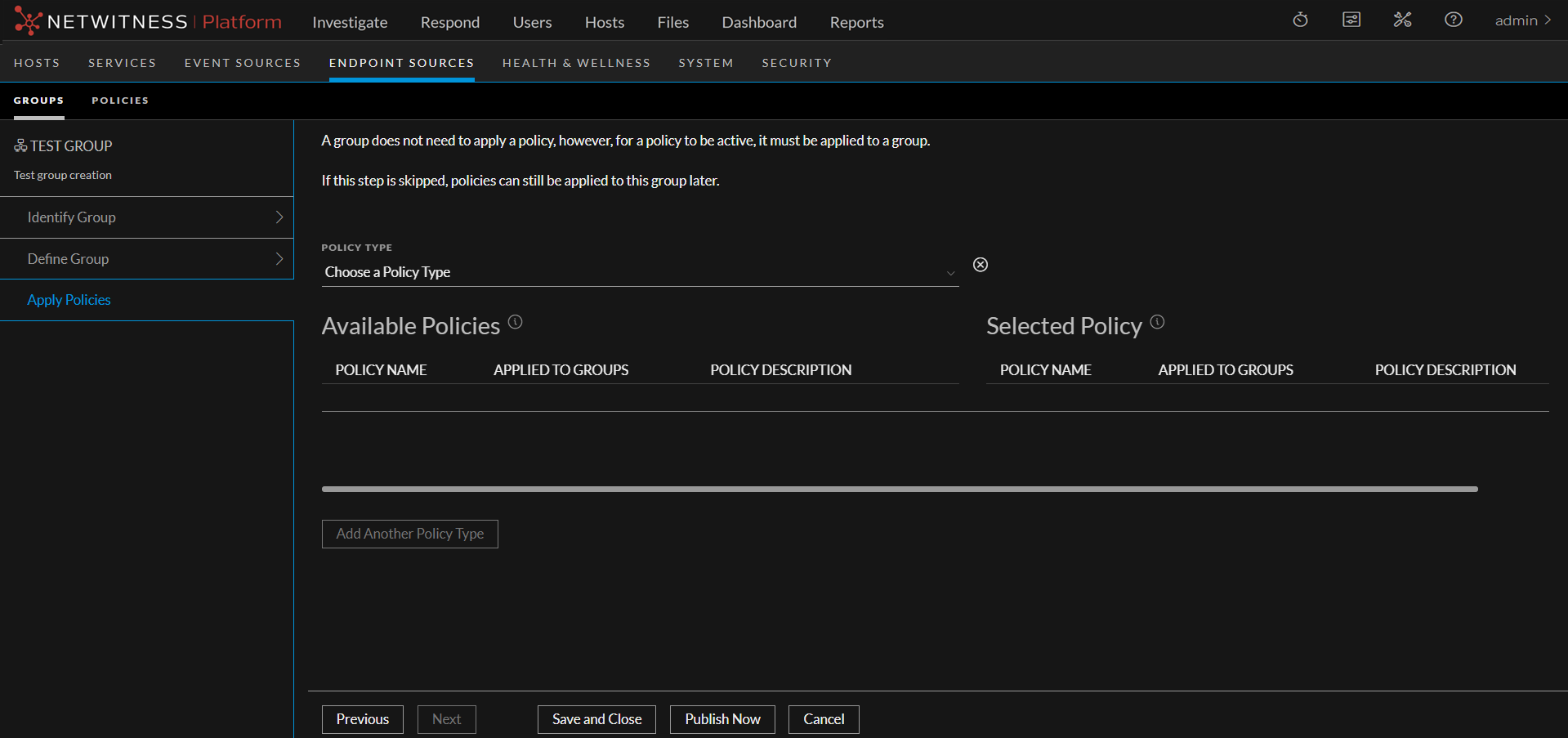The height and width of the screenshot is (738, 1568).
Task: Click the NetWitness Platform logo
Action: pos(147,21)
